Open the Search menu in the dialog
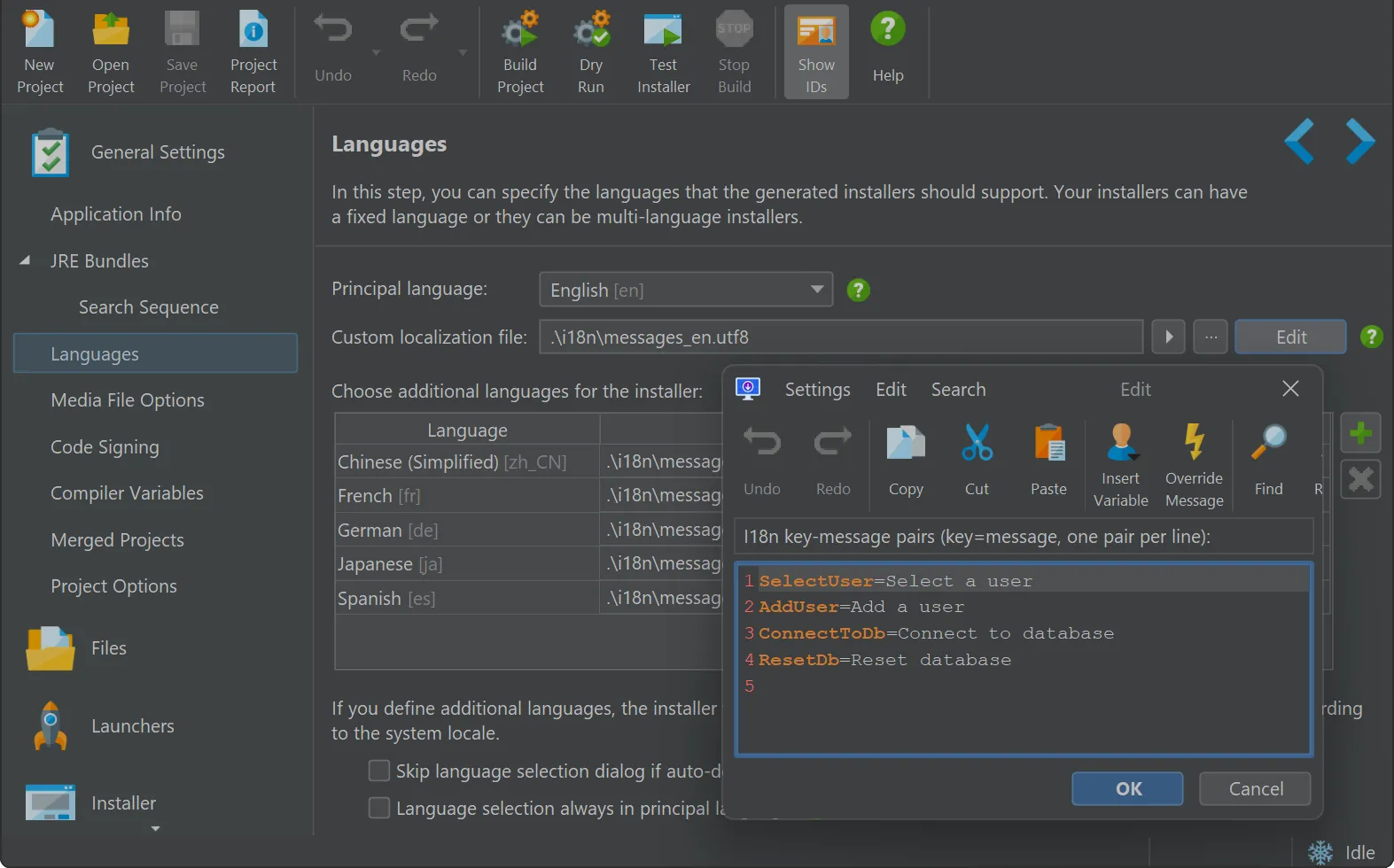Screen dimensions: 1394x868 click(958, 390)
